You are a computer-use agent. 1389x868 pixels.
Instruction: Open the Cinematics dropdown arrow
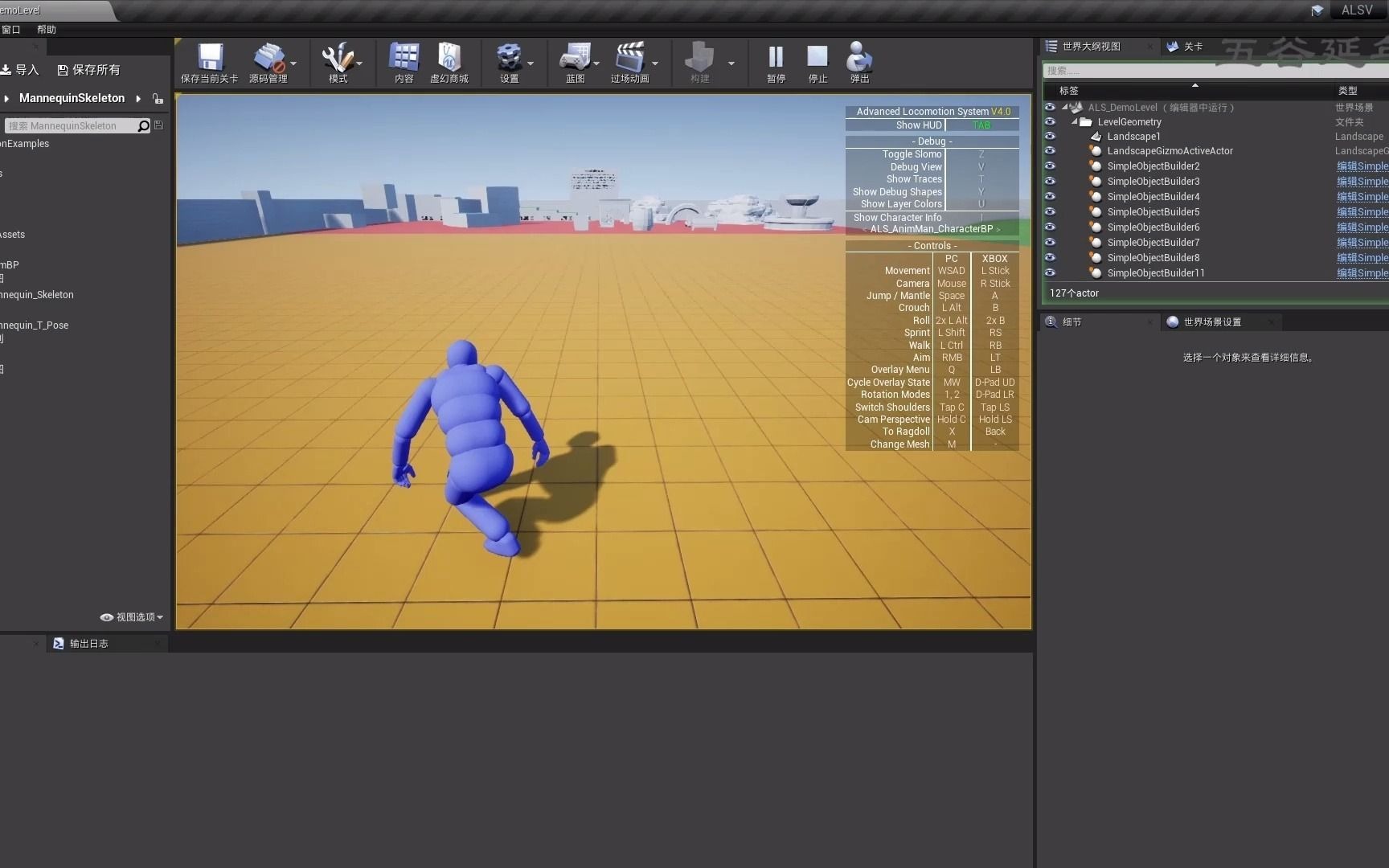point(655,63)
